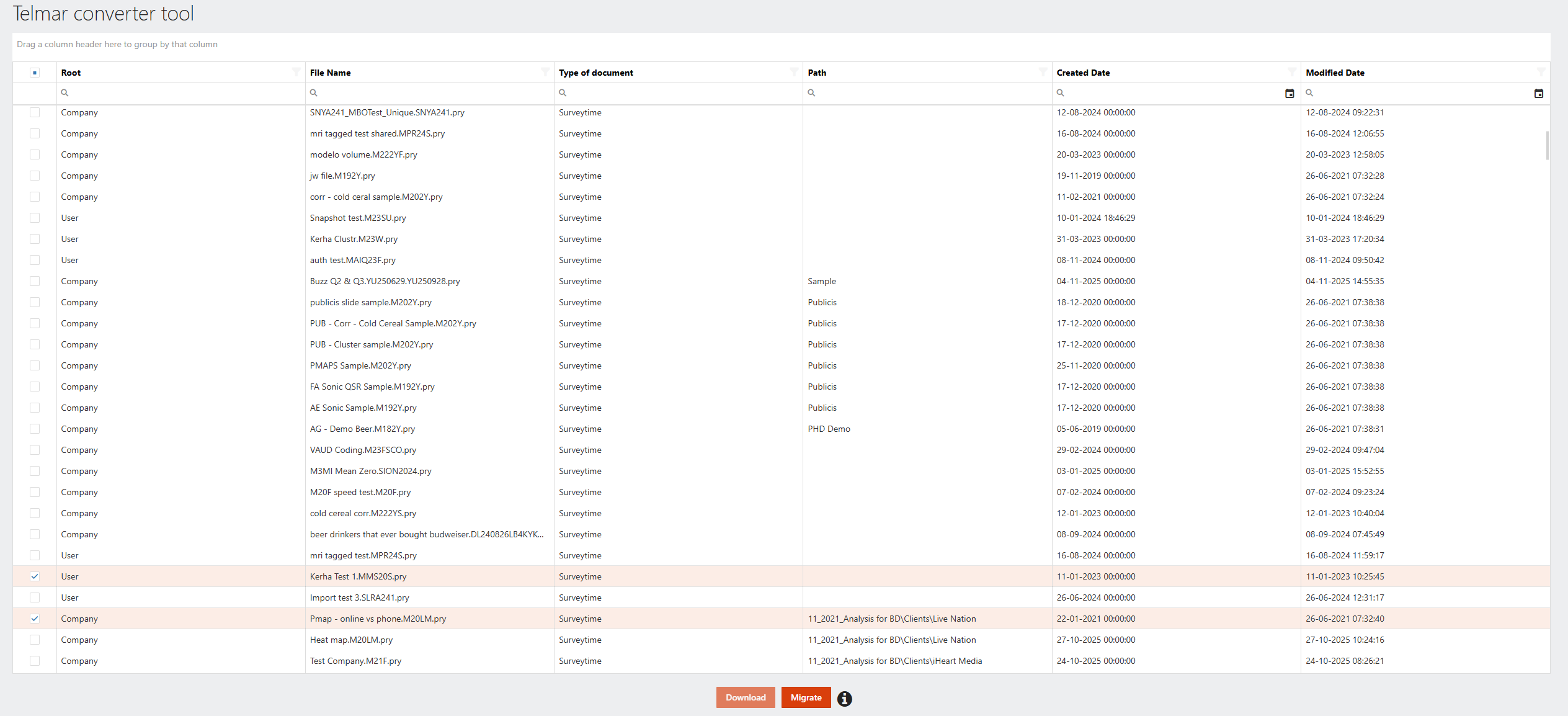Open the Root column filter icon
The height and width of the screenshot is (716, 1568).
[296, 72]
